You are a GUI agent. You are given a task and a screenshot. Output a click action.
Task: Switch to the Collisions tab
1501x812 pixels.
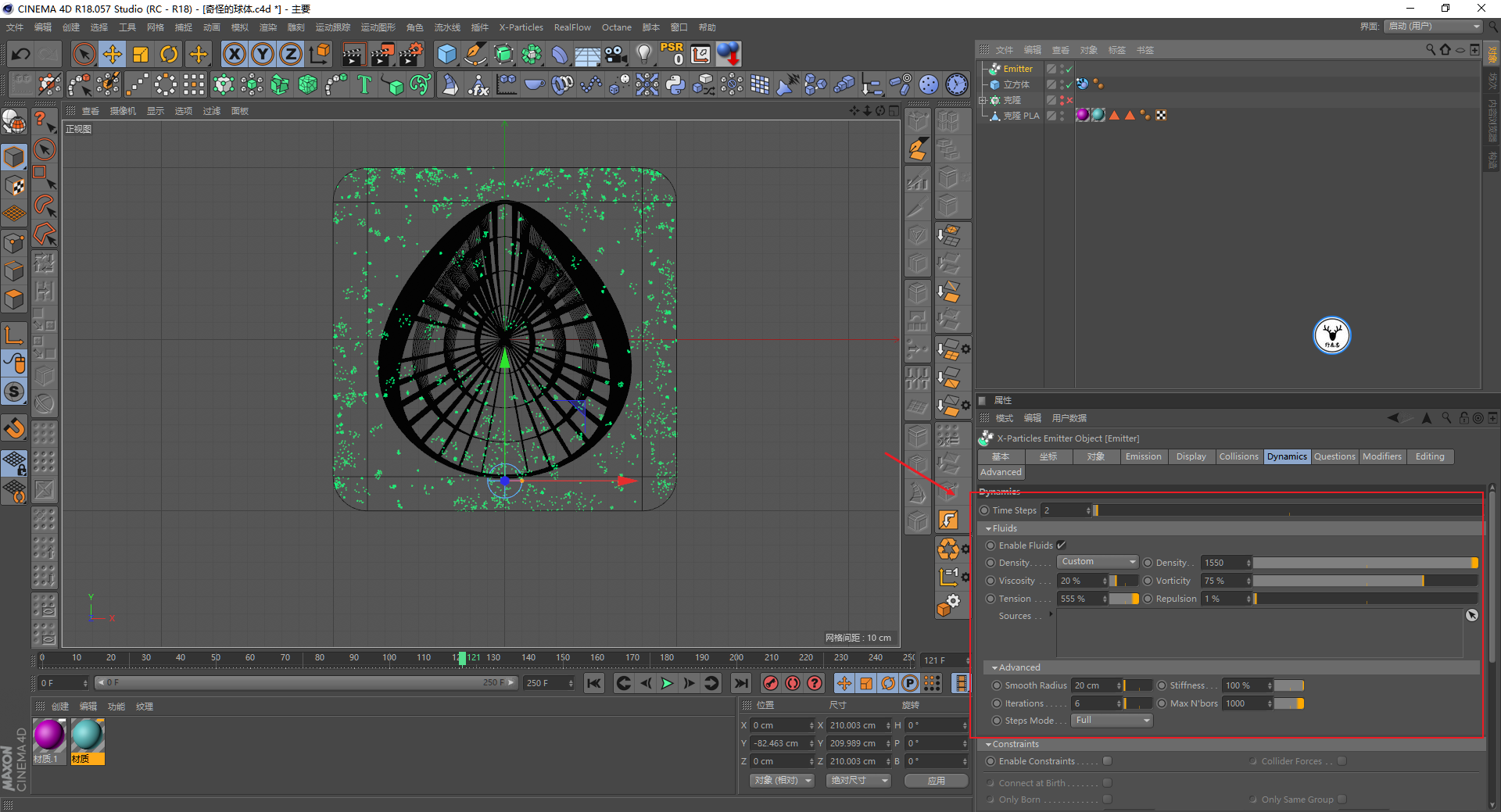1238,456
